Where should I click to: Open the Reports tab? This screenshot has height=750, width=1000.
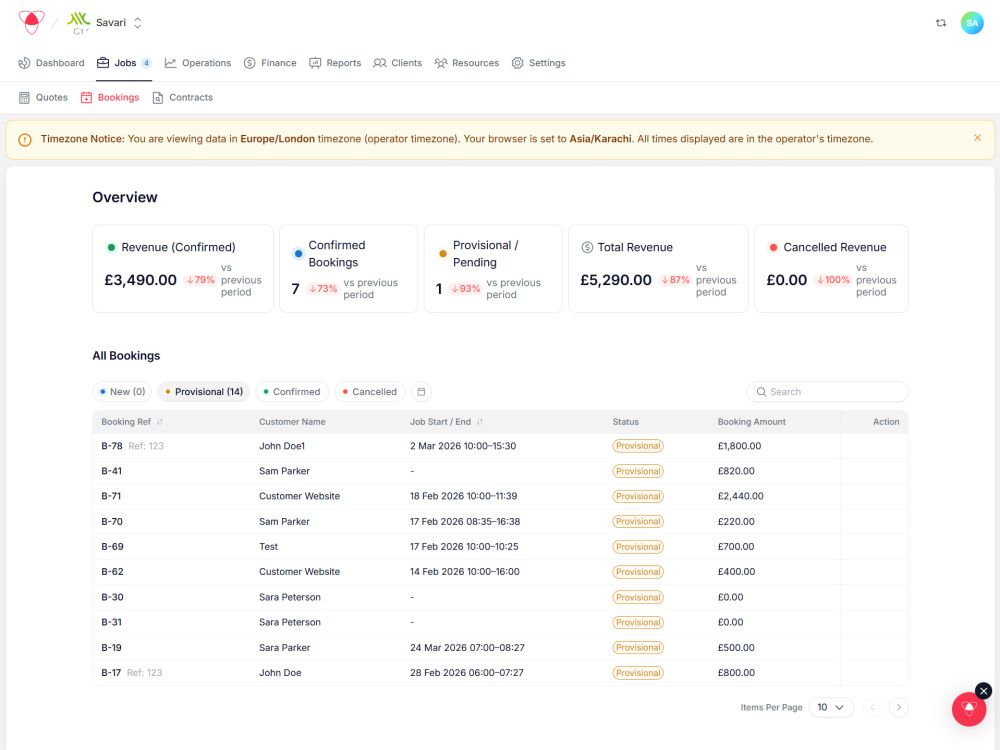tap(335, 63)
